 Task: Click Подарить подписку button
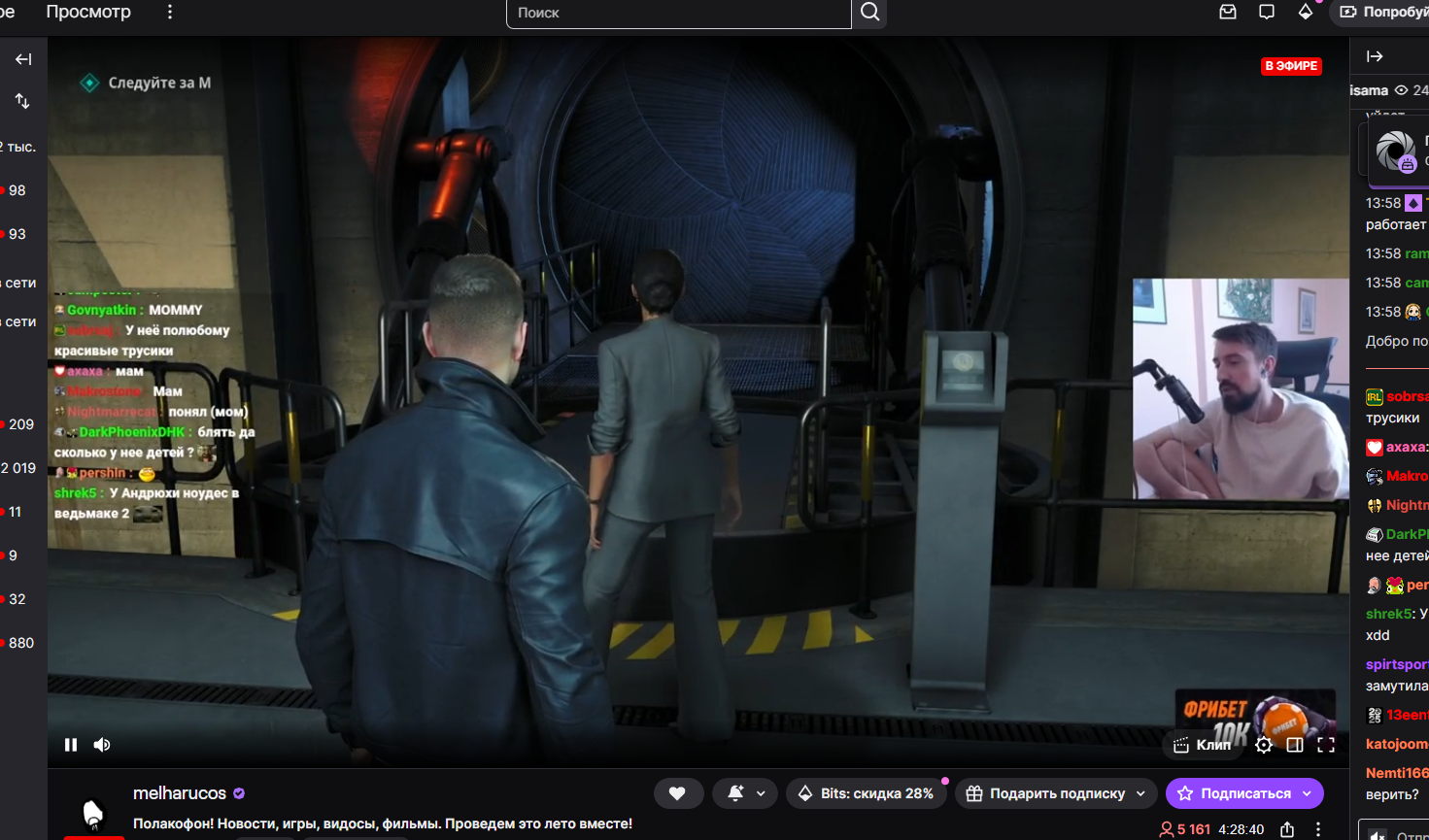(x=1046, y=793)
